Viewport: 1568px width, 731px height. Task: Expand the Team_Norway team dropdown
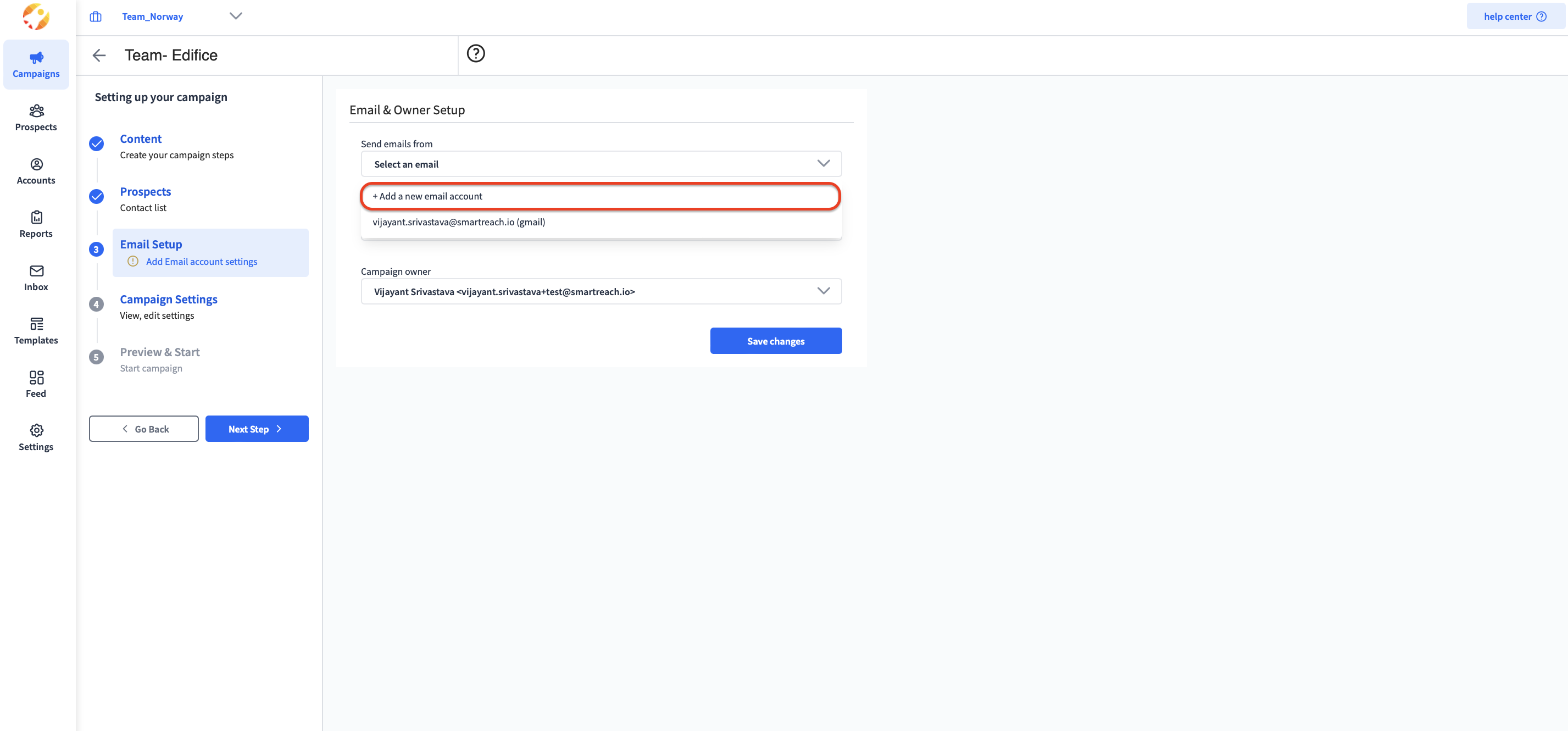pyautogui.click(x=236, y=16)
